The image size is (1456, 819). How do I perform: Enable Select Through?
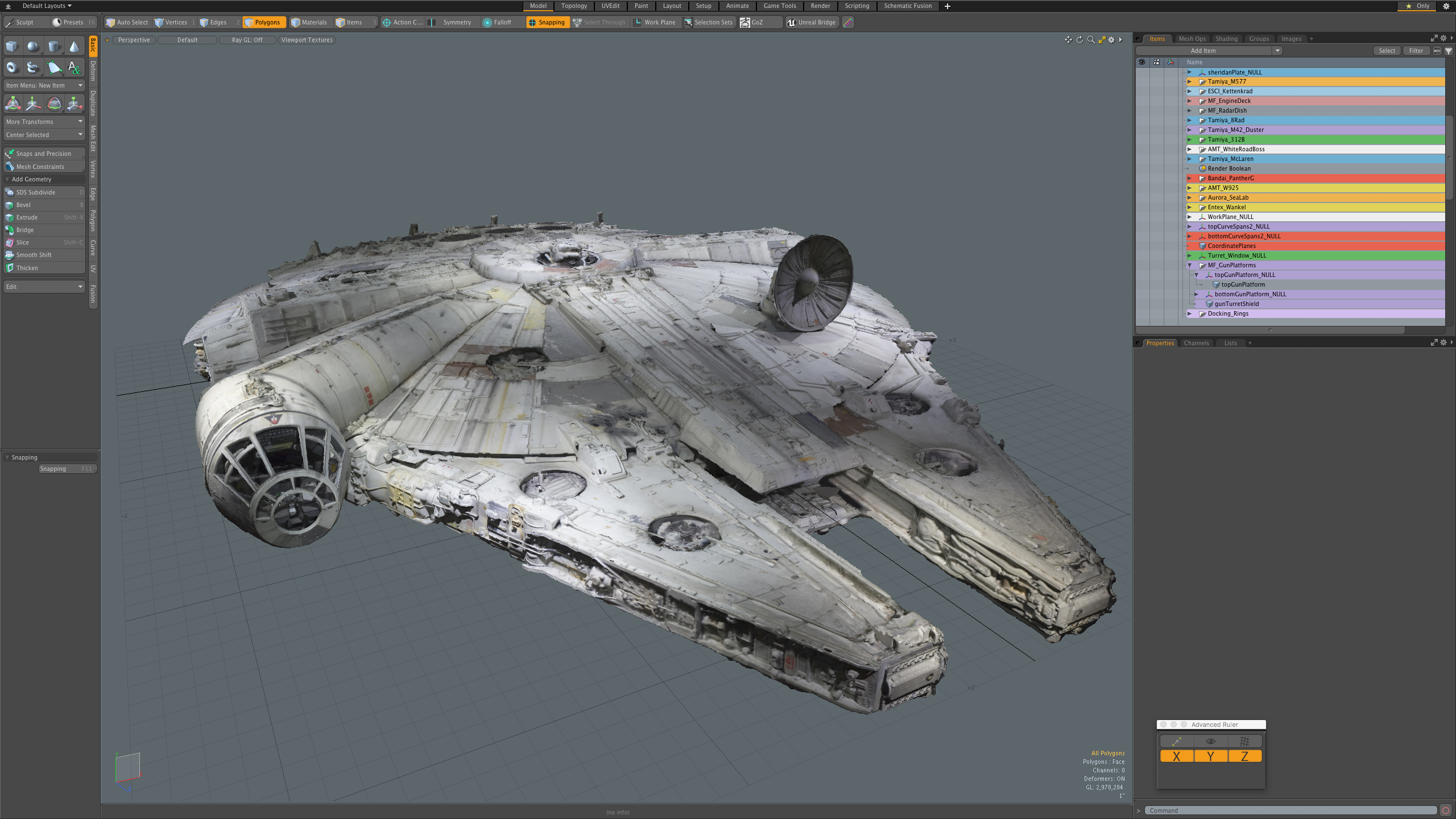[x=599, y=22]
